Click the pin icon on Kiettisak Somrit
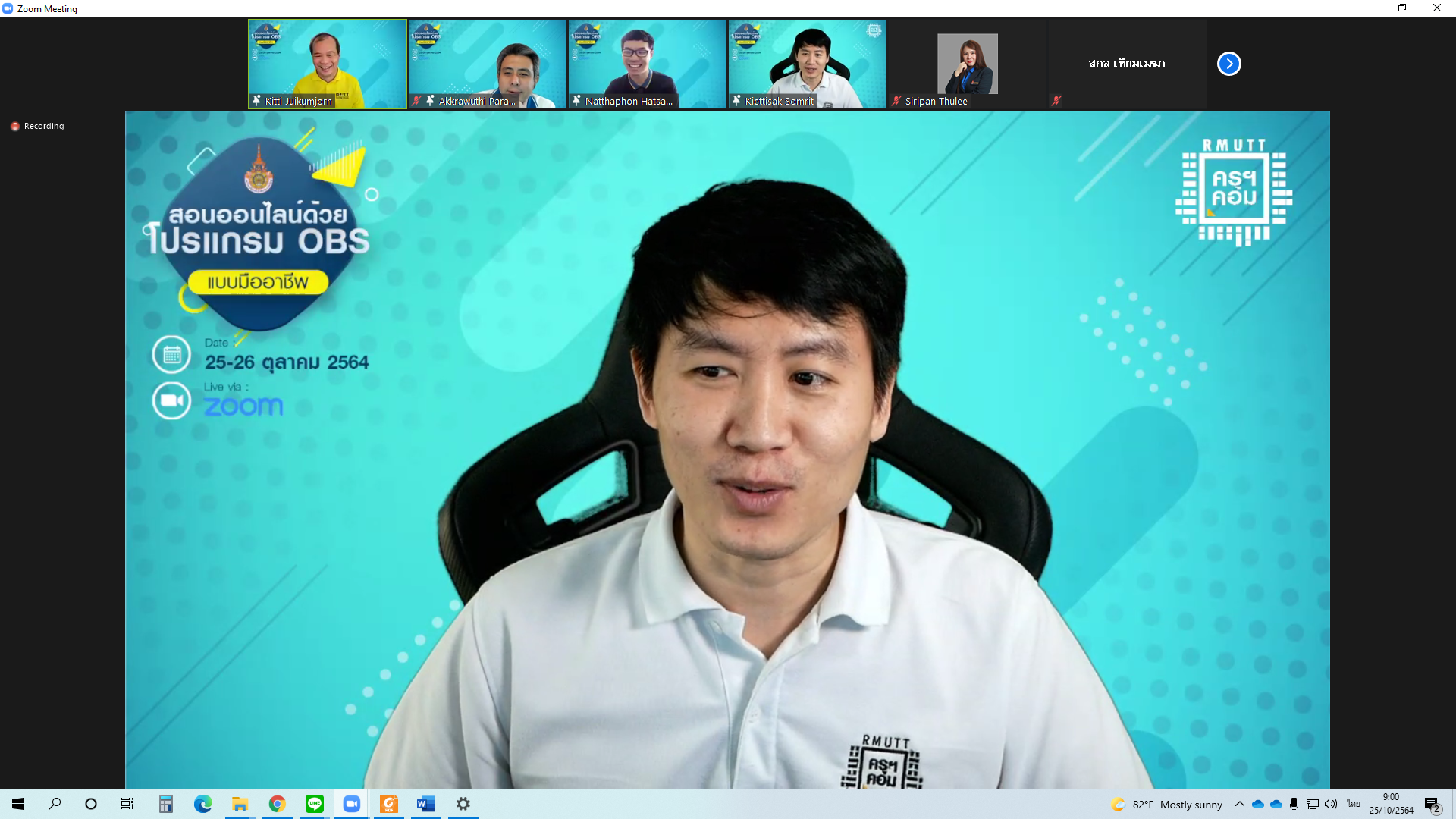The image size is (1456, 819). tap(736, 101)
